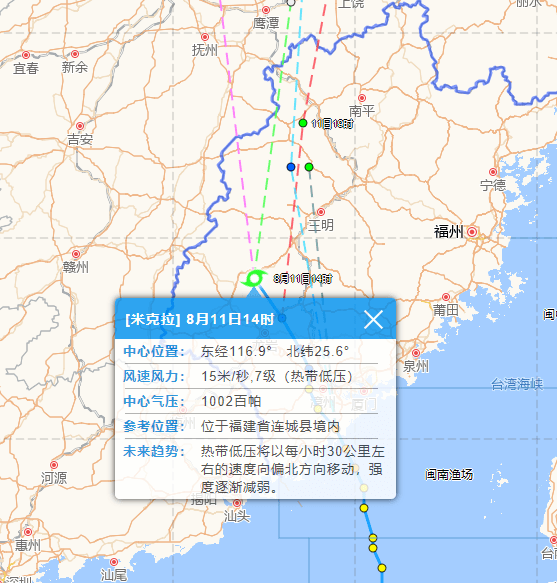Click the 中心位置 field label
This screenshot has height=583, width=557.
click(154, 351)
